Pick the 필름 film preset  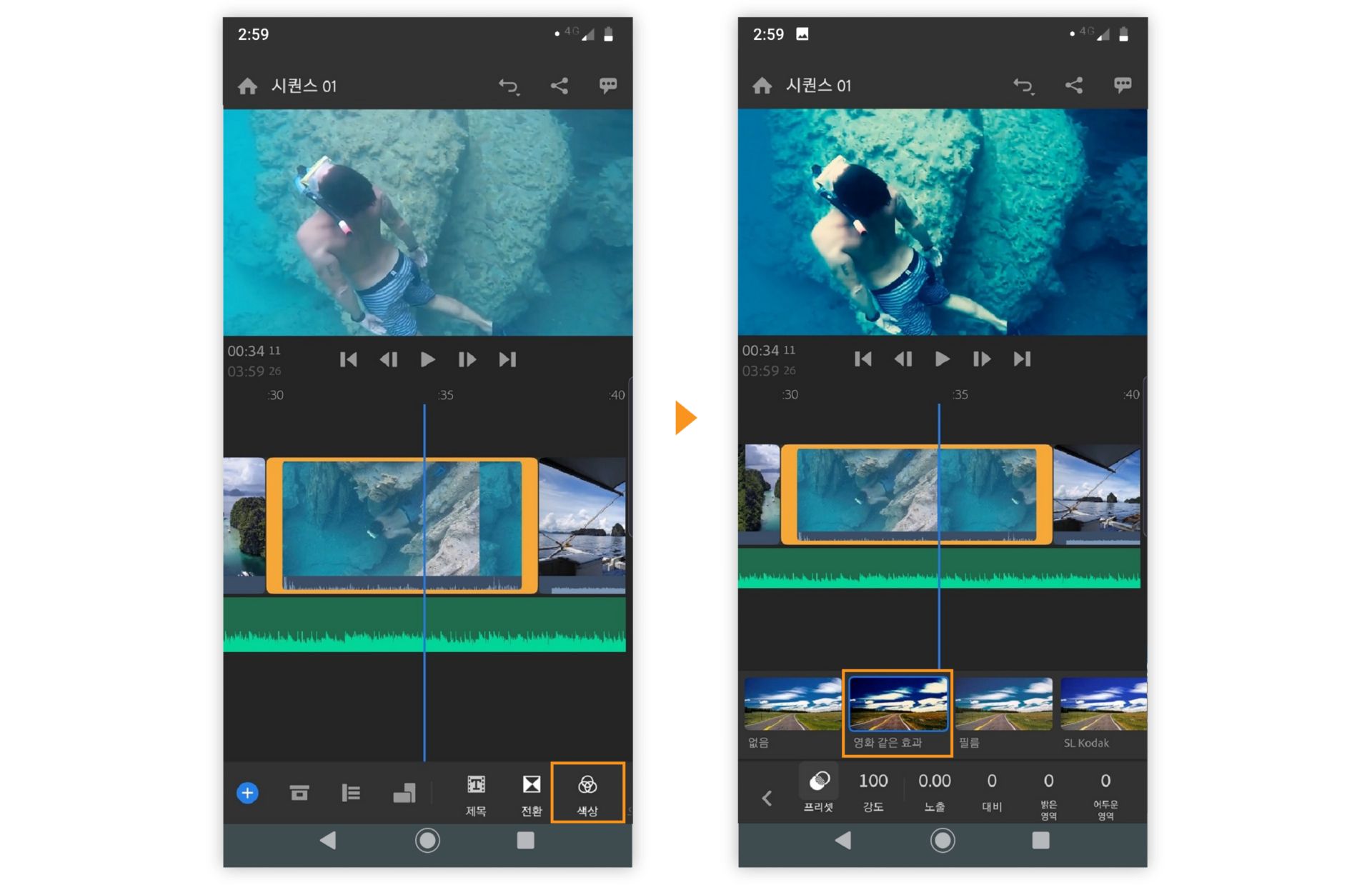[x=1003, y=705]
